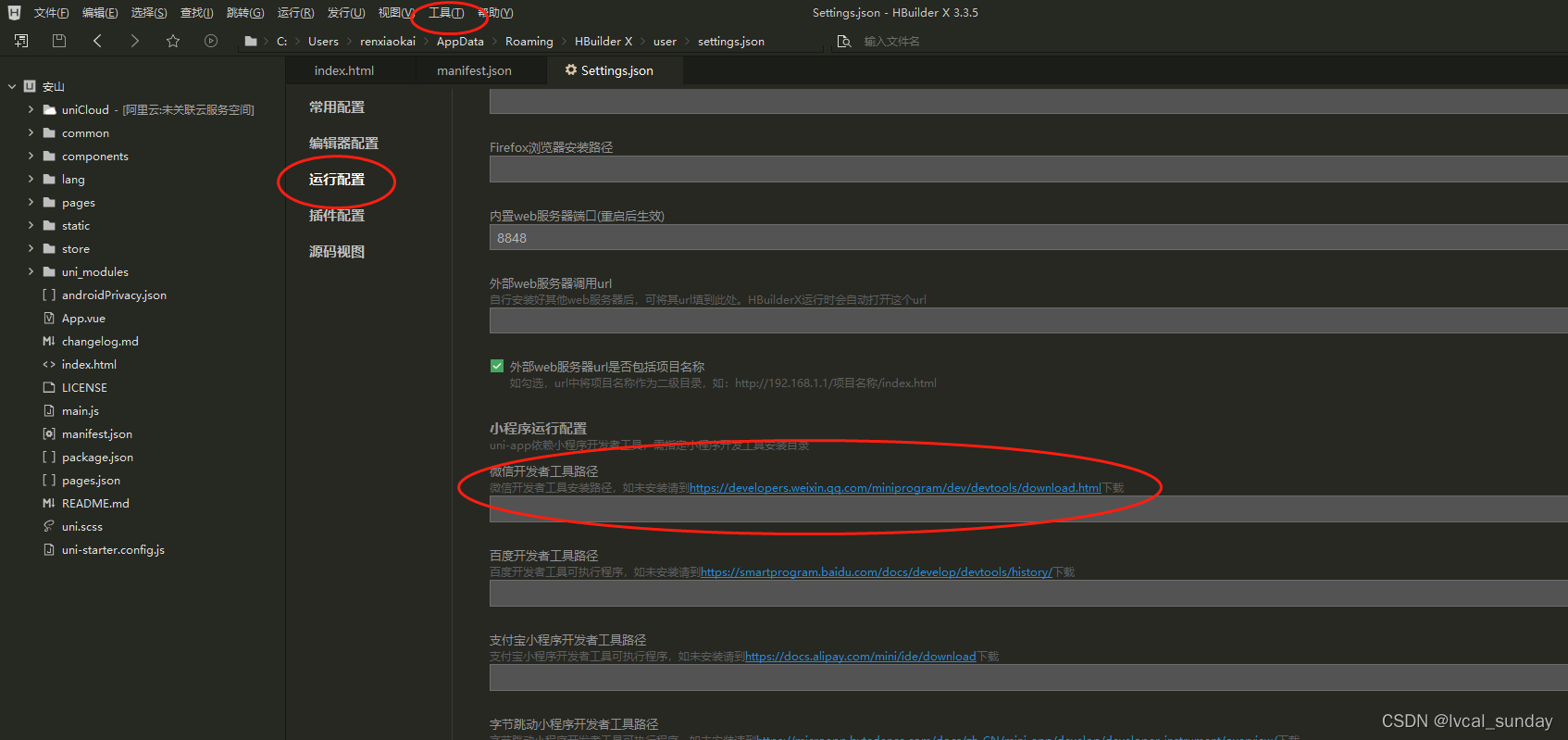Click the run play icon in toolbar
The width and height of the screenshot is (1568, 740).
pos(211,41)
